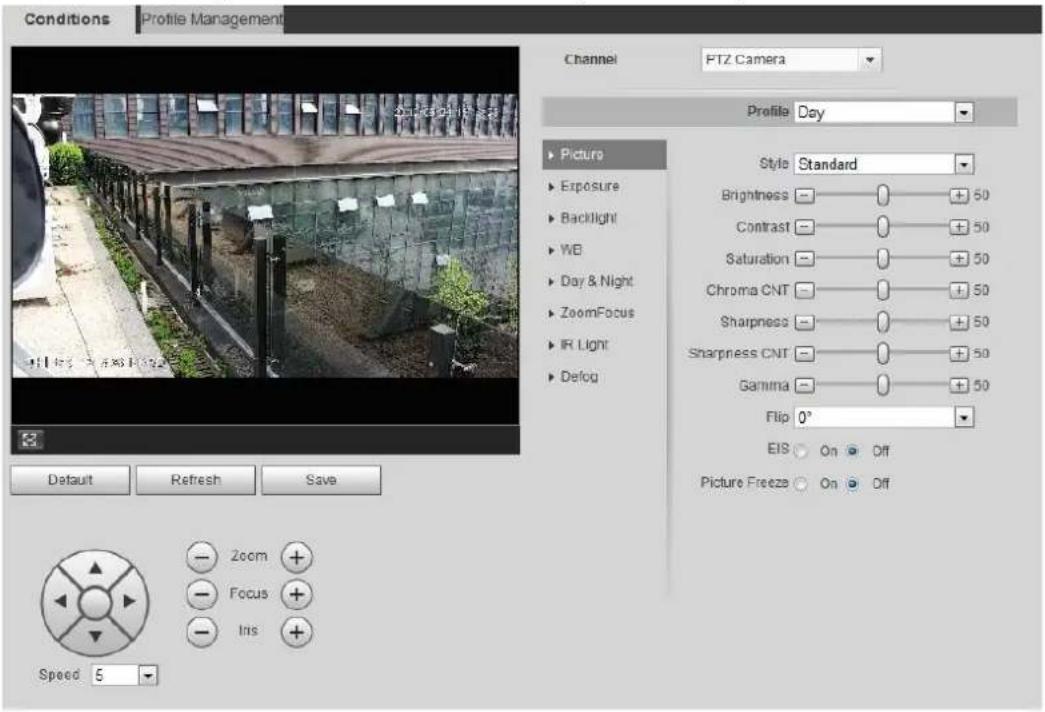Increase Chroma CNT with plus icon
This screenshot has width=1045, height=712.
tap(959, 290)
